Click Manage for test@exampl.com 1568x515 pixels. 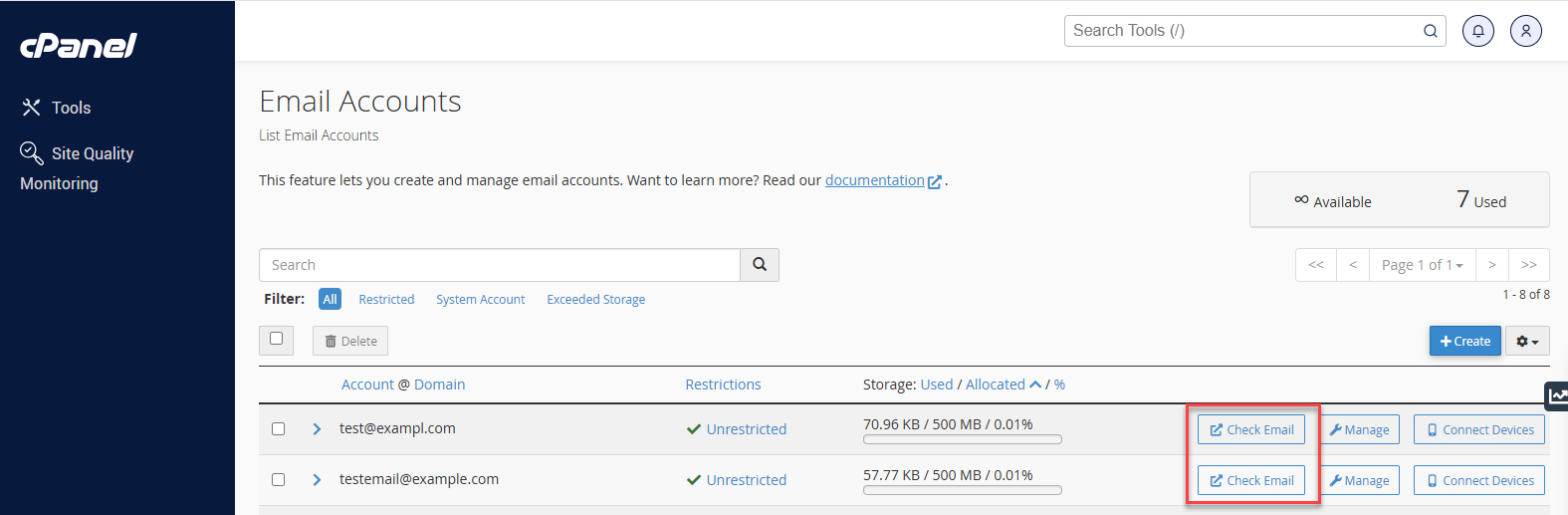coord(1359,429)
